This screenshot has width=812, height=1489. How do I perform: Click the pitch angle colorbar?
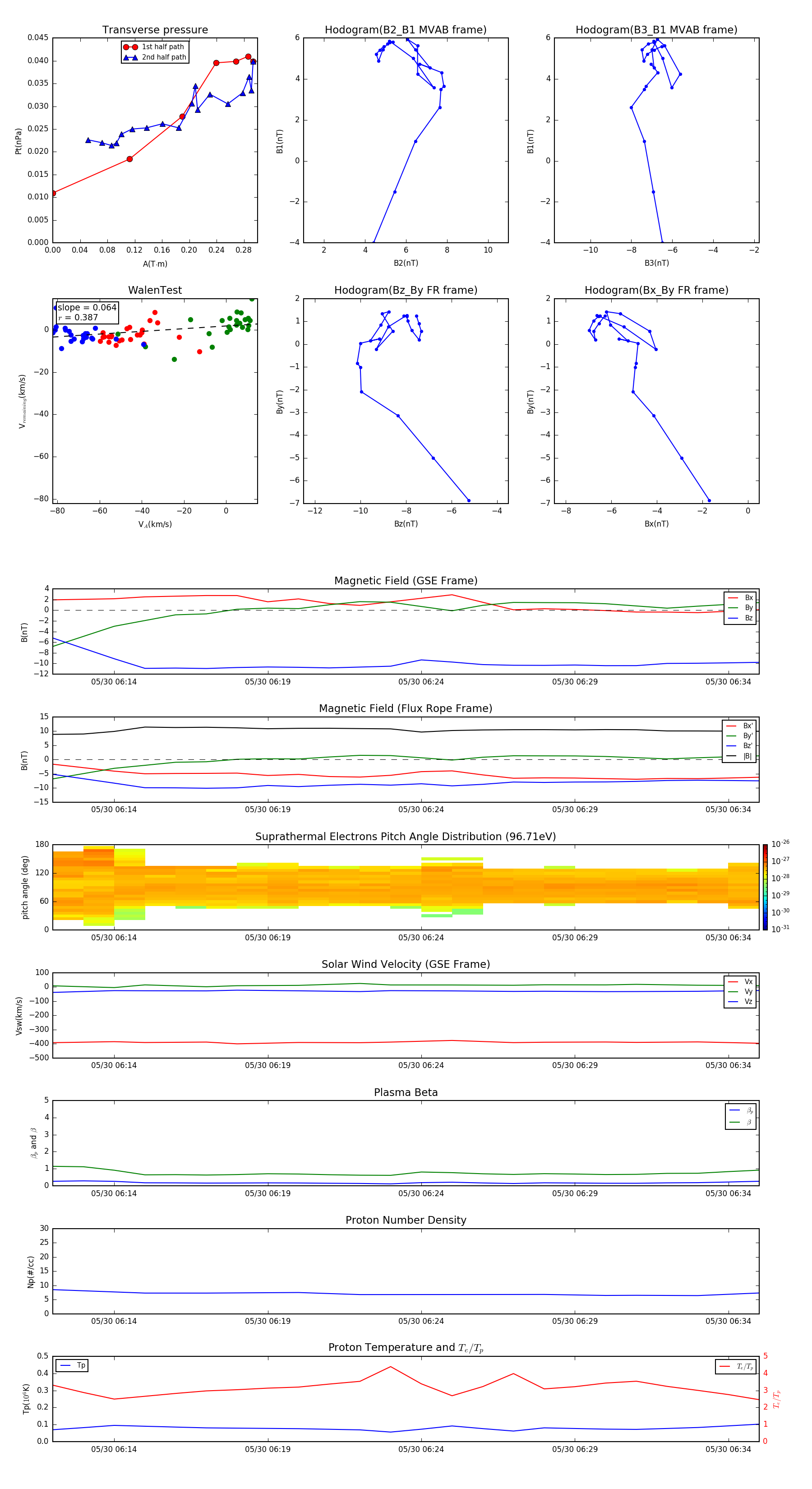[765, 887]
